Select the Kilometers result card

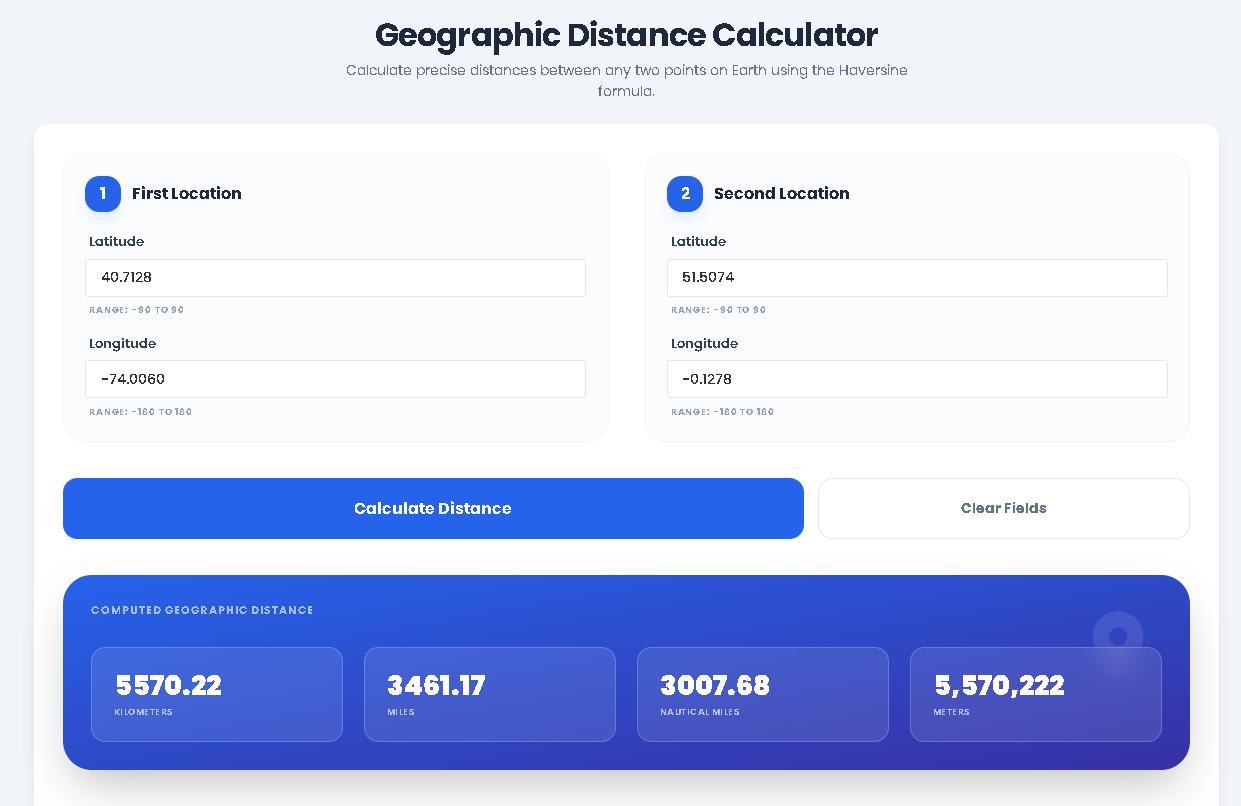click(216, 694)
